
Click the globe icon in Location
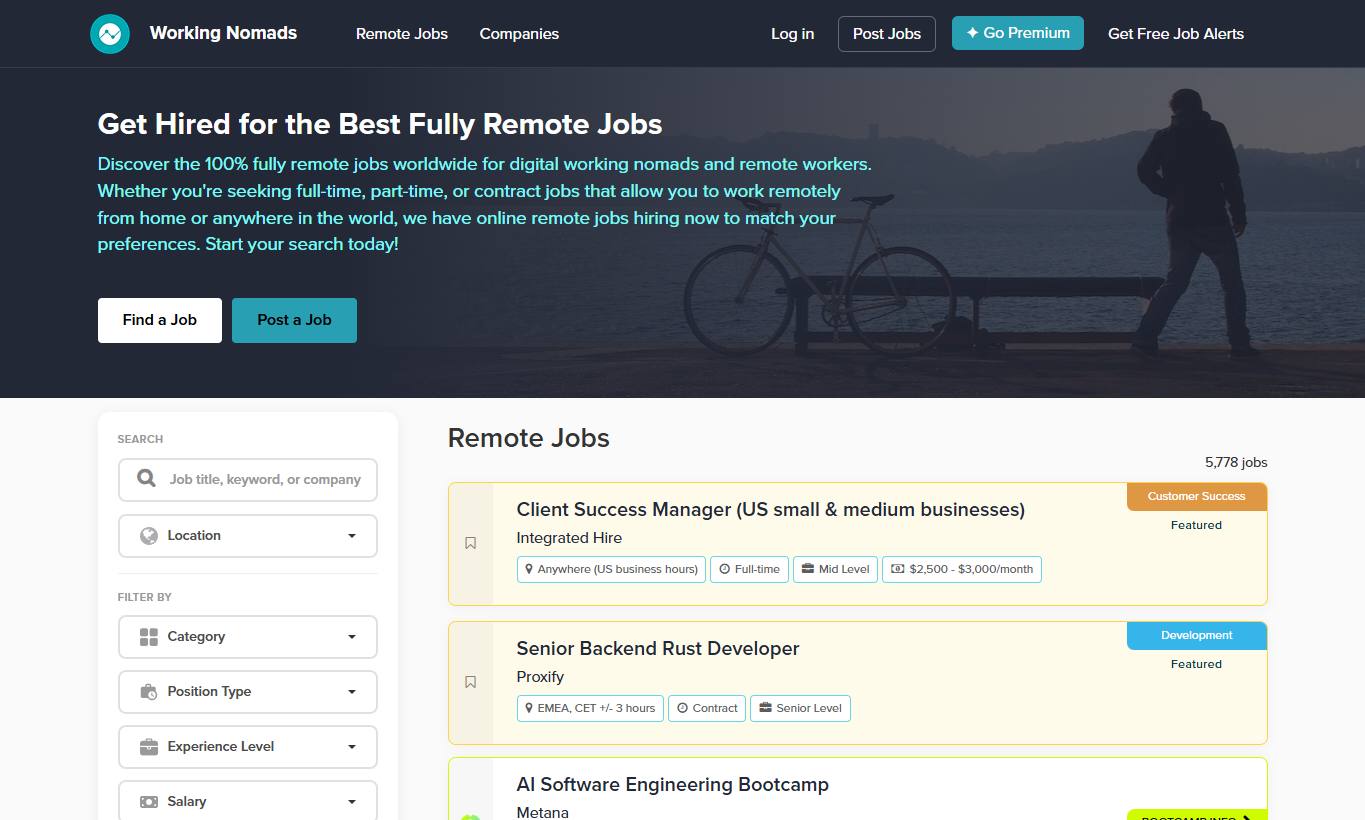(149, 536)
